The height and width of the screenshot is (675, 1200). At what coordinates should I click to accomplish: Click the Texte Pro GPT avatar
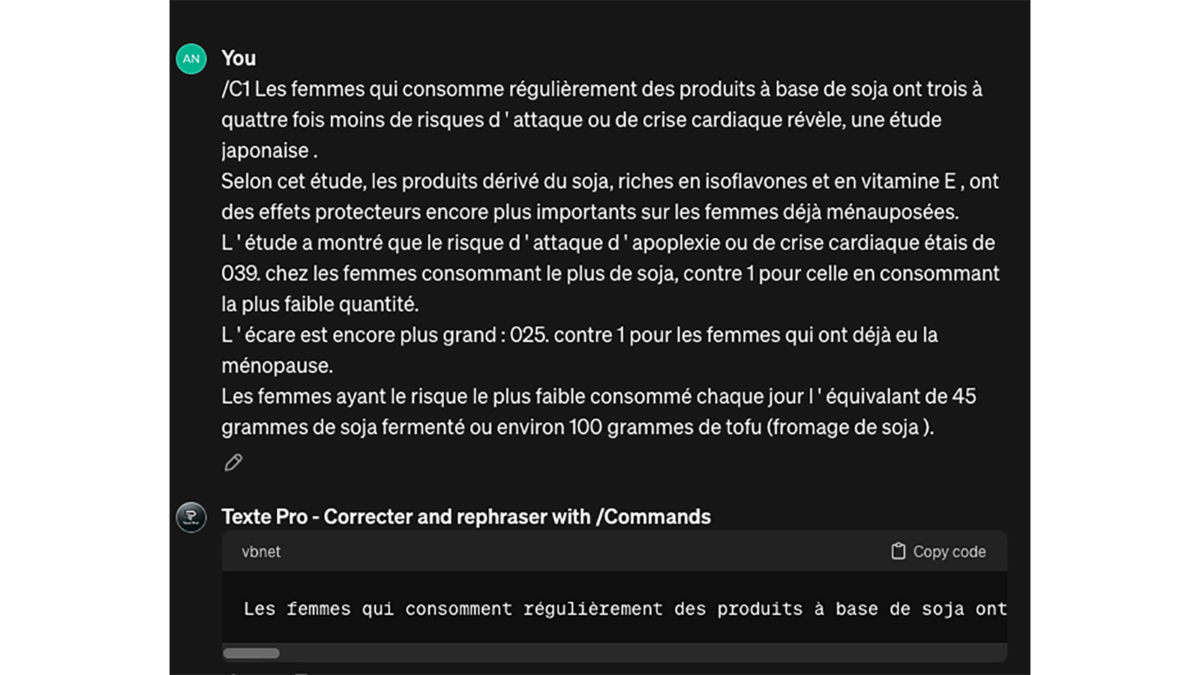191,517
